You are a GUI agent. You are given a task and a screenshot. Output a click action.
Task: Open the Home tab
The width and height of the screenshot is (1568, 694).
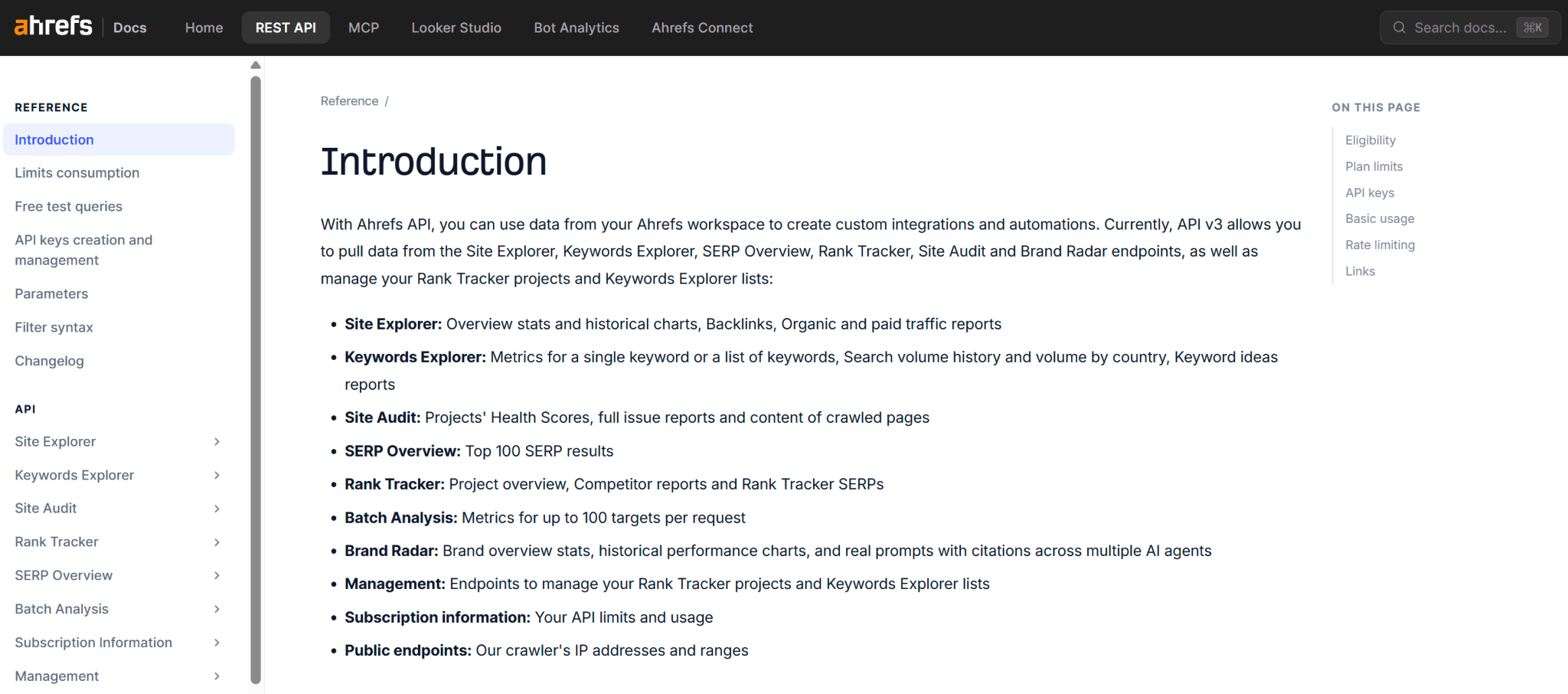click(204, 28)
